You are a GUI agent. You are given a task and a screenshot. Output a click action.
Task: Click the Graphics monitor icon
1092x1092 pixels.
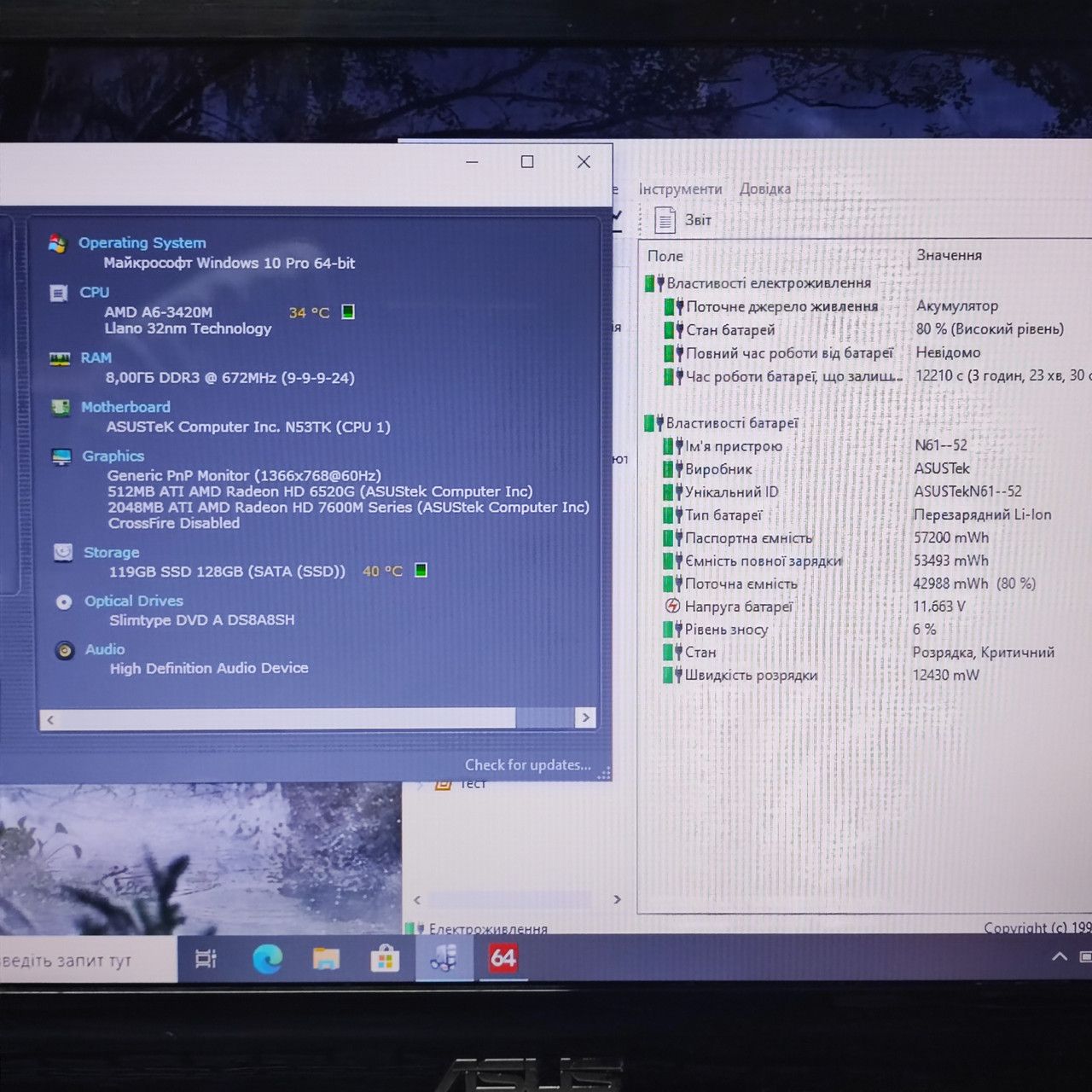(x=61, y=457)
